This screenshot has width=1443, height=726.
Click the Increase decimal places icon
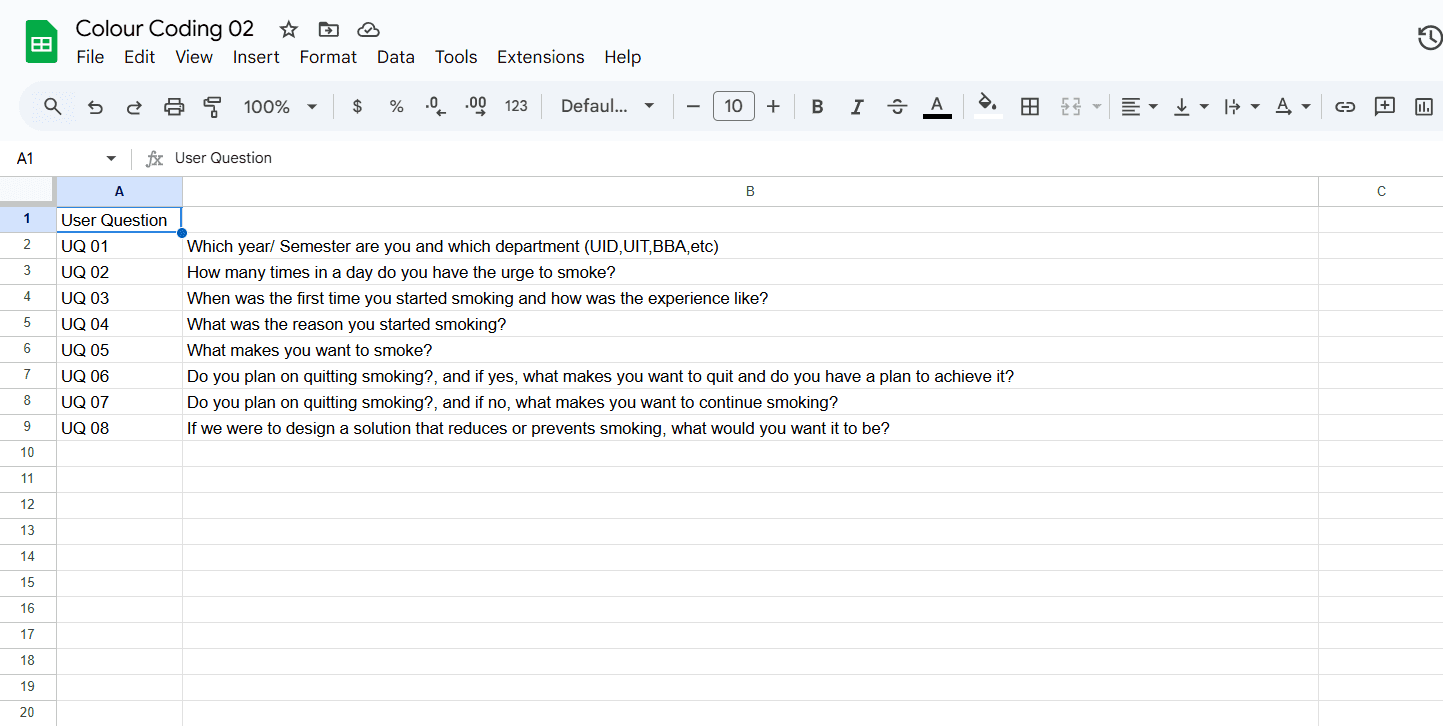pos(475,106)
